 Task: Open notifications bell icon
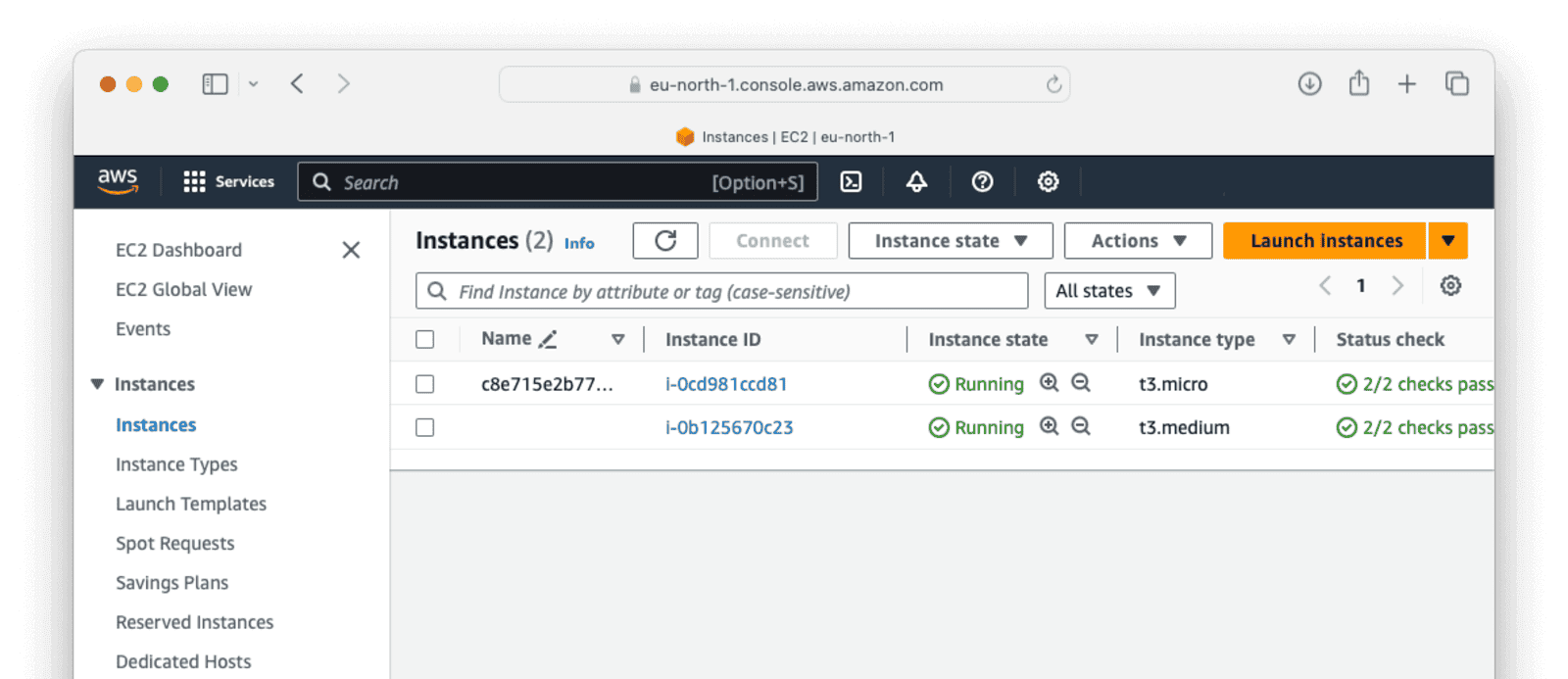[916, 181]
